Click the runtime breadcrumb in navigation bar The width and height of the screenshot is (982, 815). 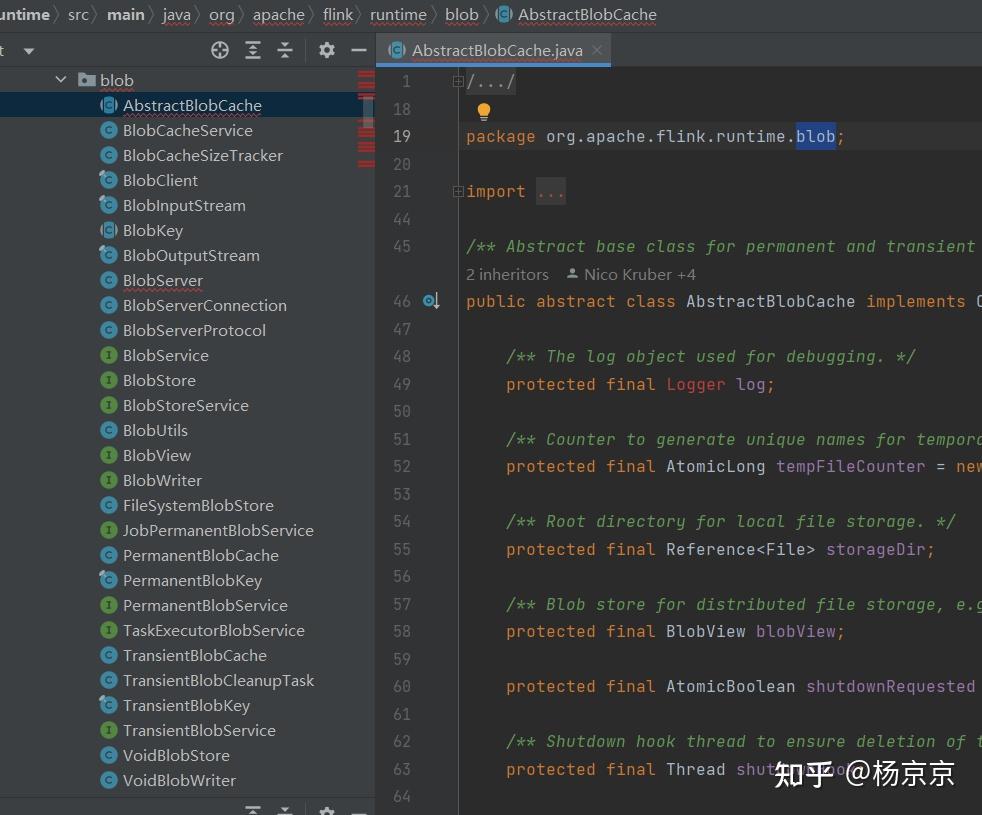(x=397, y=15)
